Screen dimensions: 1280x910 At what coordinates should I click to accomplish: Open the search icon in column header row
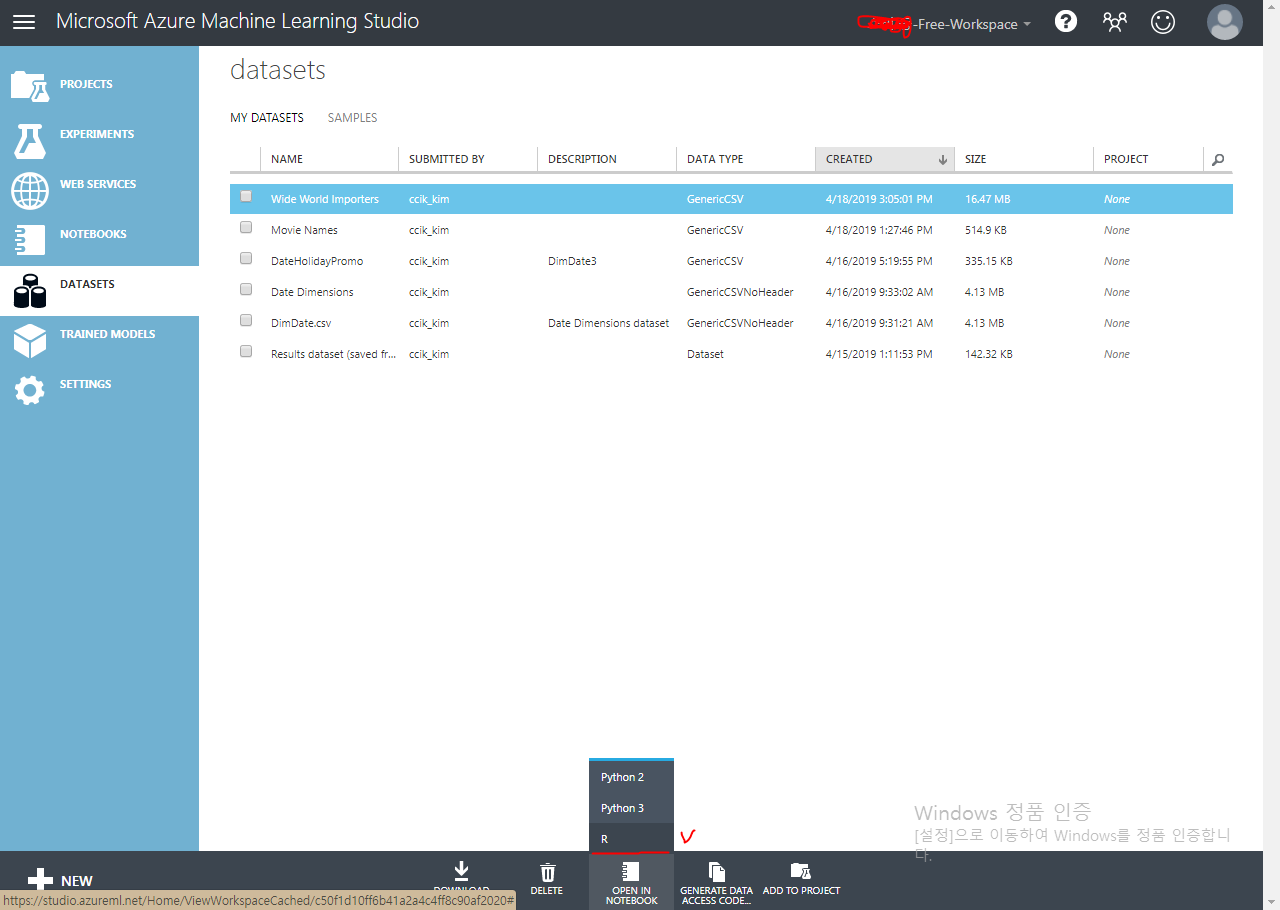pyautogui.click(x=1217, y=158)
